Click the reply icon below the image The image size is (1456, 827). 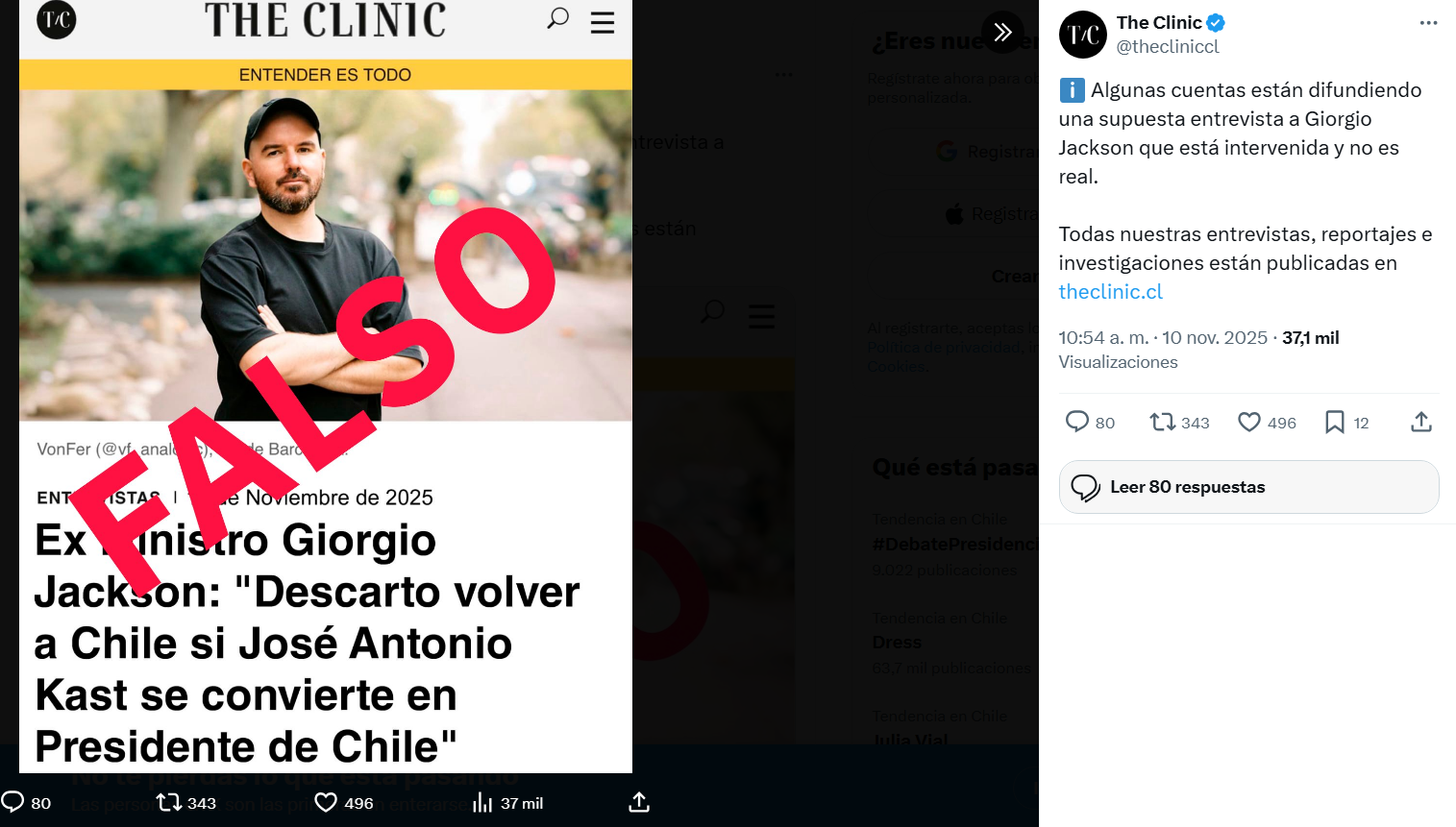12,802
